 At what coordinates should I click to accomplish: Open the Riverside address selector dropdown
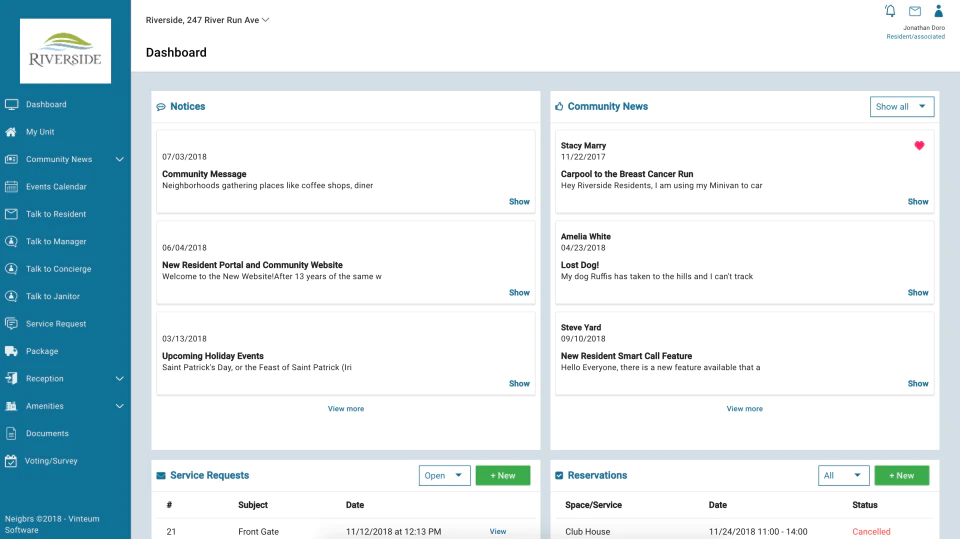(208, 20)
